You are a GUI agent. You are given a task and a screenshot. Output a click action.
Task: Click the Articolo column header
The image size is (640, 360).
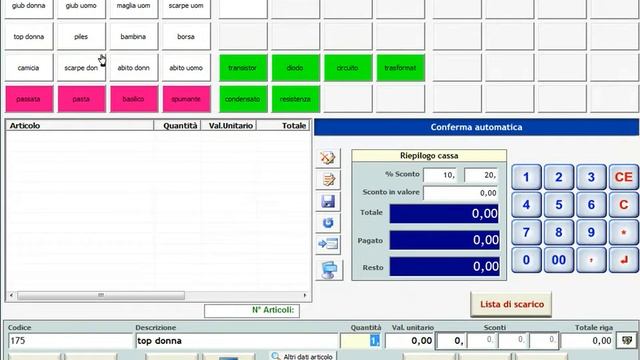tap(80, 126)
